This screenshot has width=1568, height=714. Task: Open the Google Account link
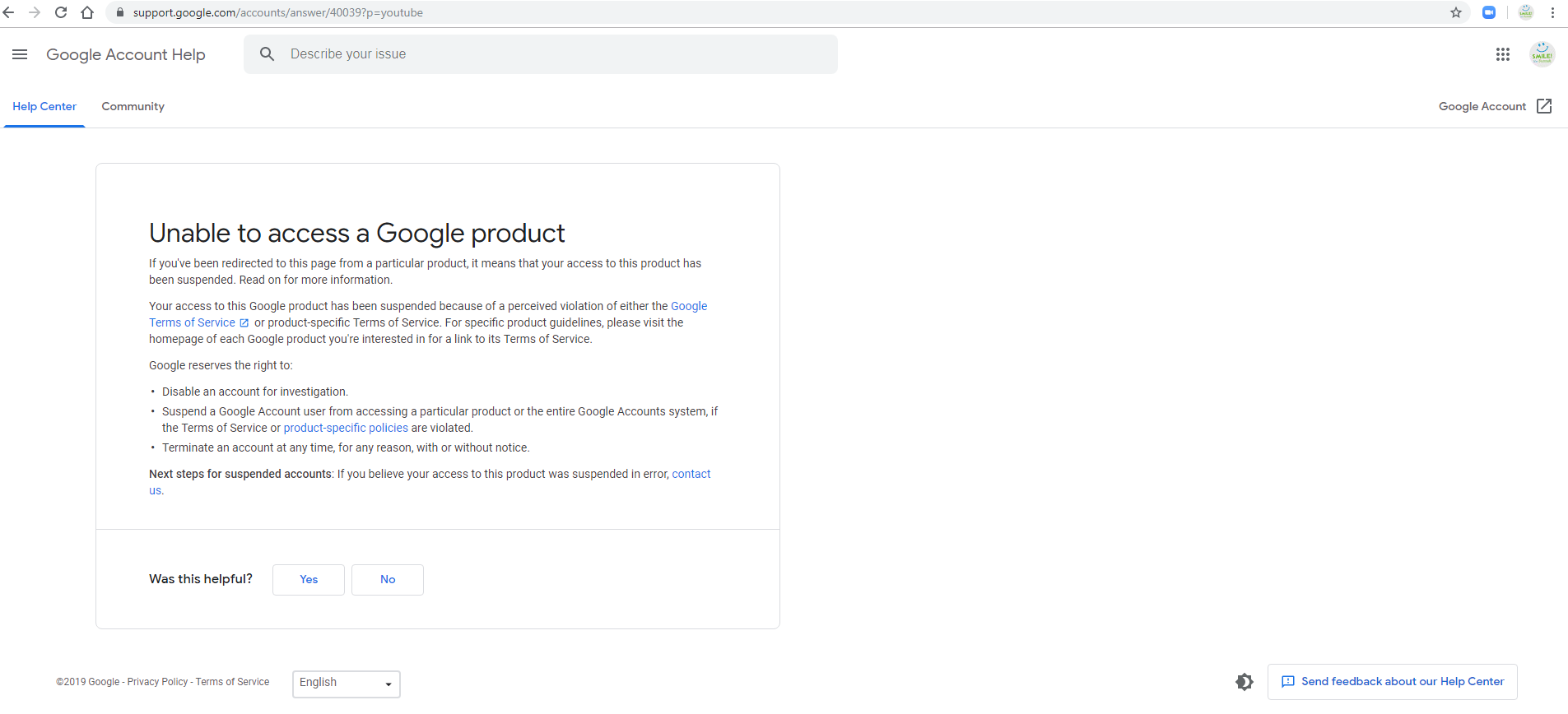(x=1482, y=107)
